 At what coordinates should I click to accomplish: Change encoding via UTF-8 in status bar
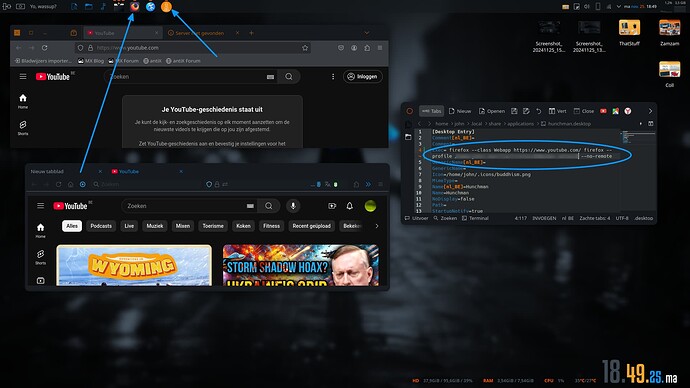click(622, 218)
